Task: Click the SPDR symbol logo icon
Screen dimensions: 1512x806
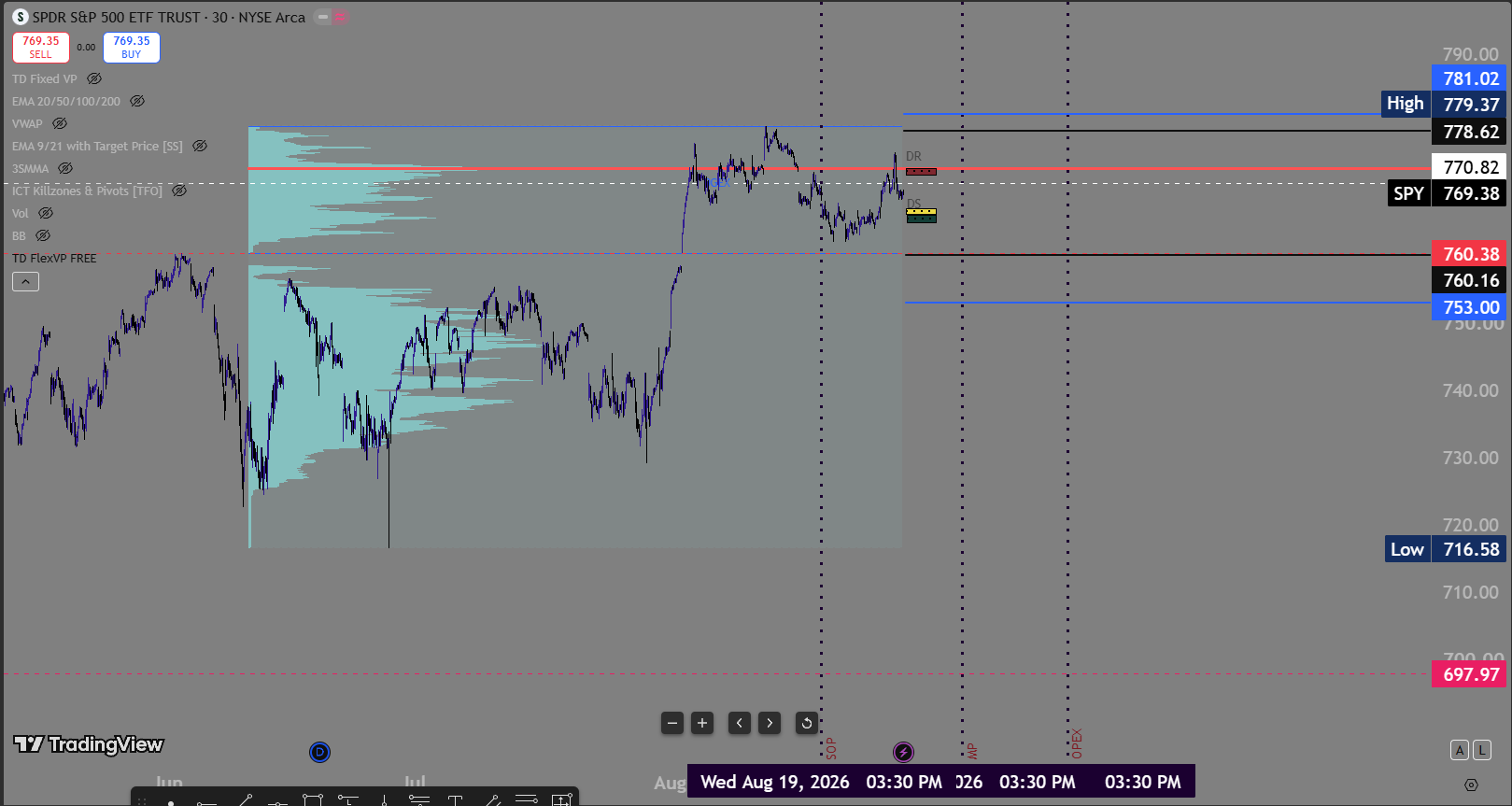Action: click(x=21, y=17)
